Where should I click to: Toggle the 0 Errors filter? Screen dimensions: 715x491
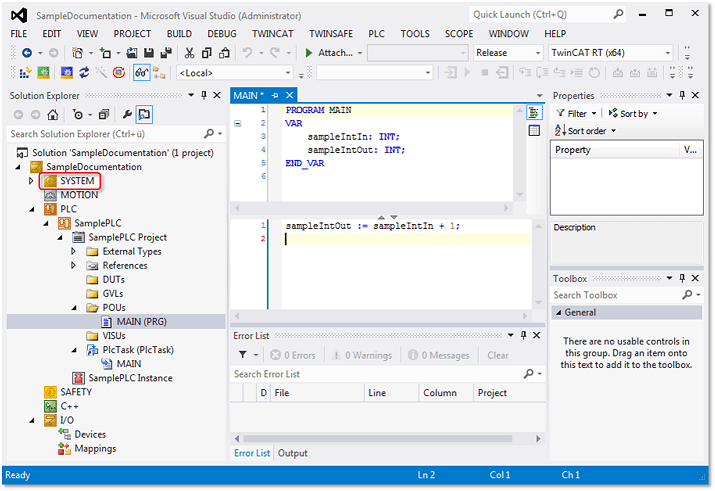(x=293, y=355)
